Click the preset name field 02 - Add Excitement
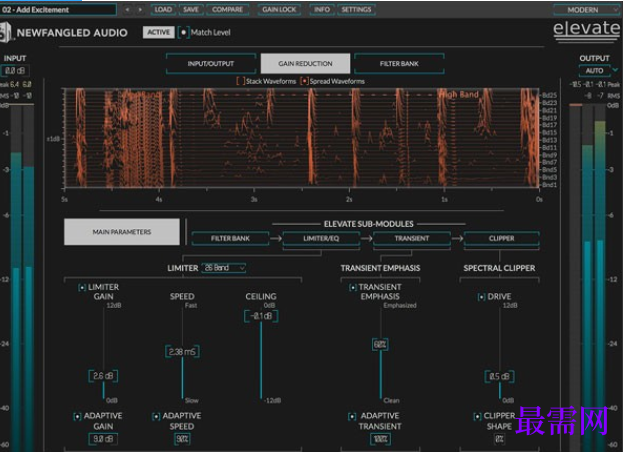 coord(58,10)
